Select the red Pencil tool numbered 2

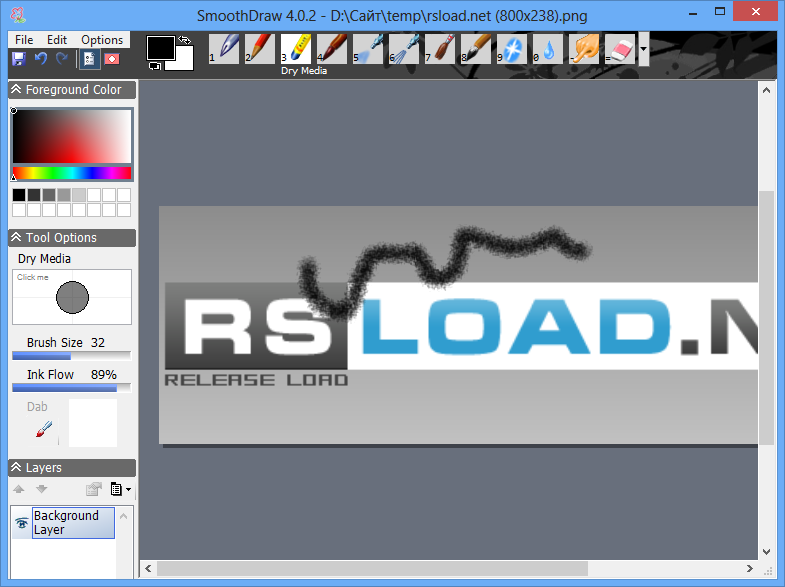[259, 49]
